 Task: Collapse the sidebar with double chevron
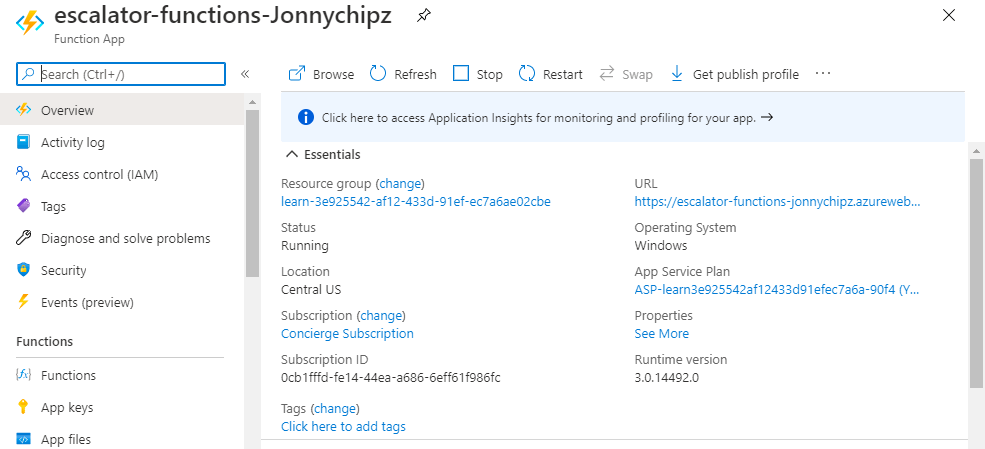click(245, 74)
